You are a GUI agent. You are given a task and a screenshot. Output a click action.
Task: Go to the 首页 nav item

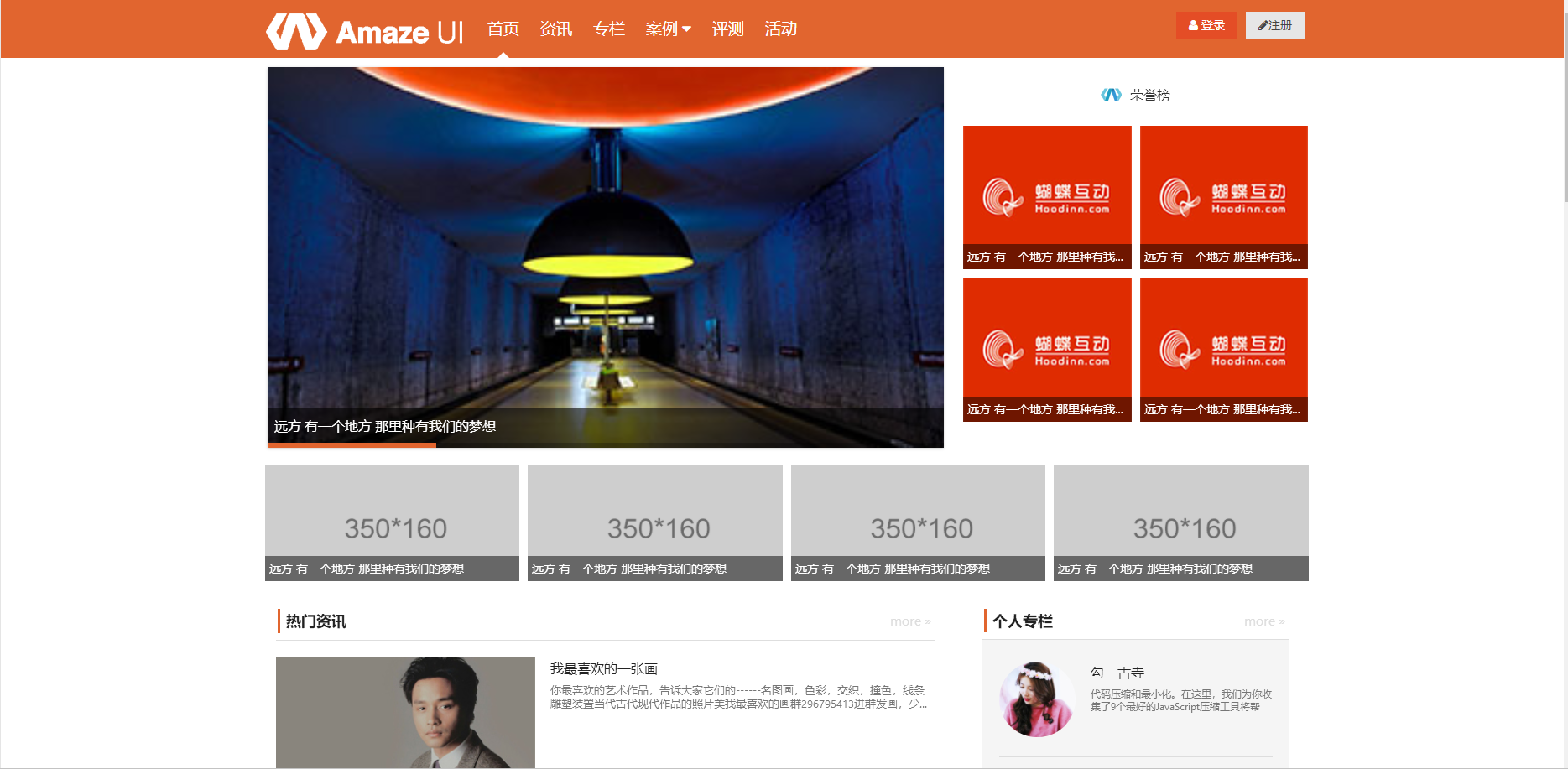503,29
